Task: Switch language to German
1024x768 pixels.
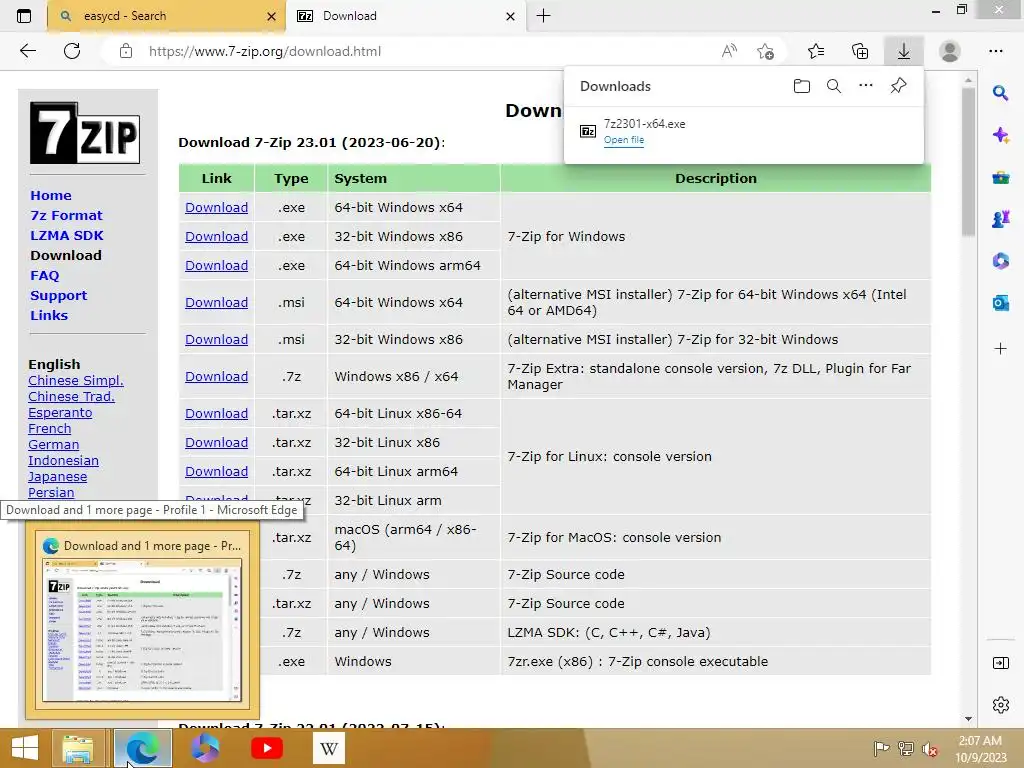Action: click(x=54, y=445)
